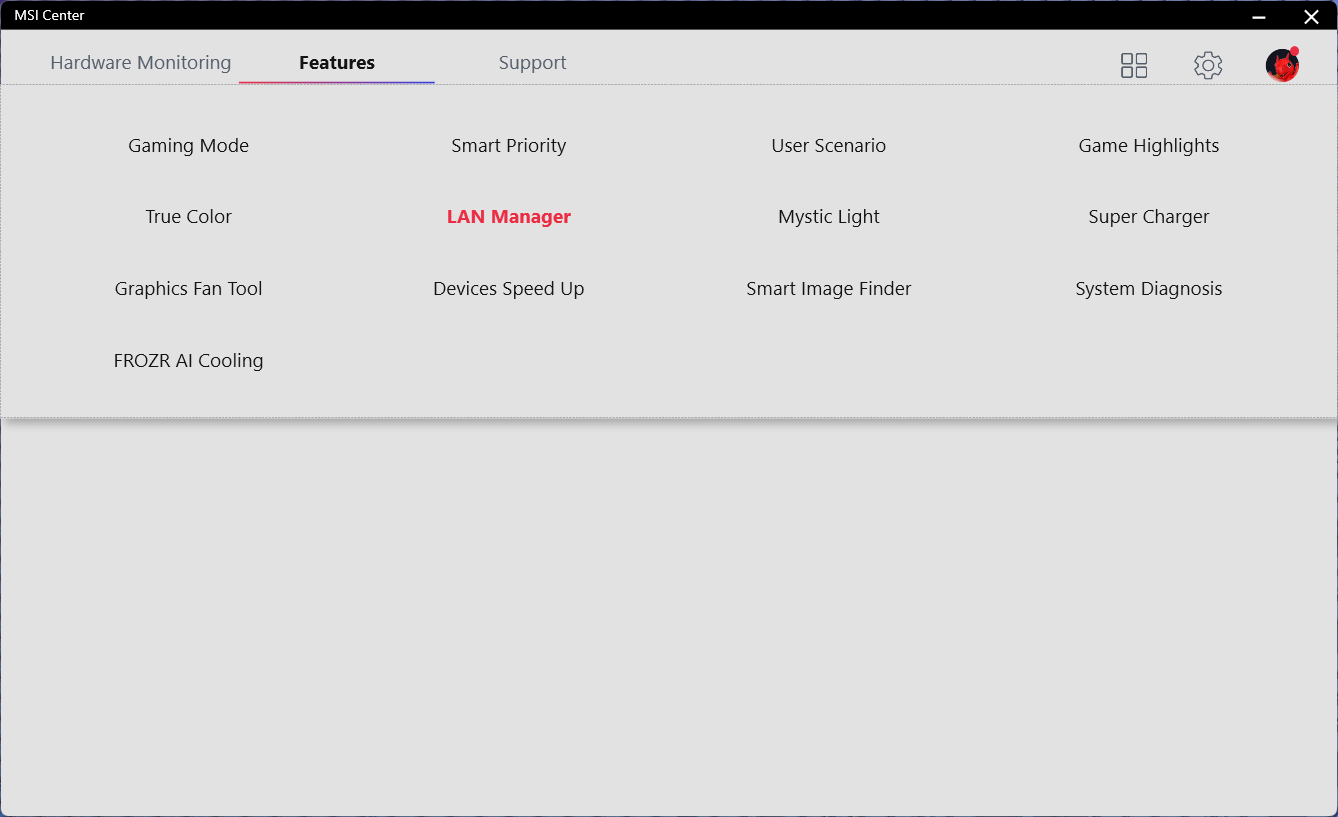Open Gaming Mode feature
Screen dimensions: 1338x817
click(x=189, y=146)
